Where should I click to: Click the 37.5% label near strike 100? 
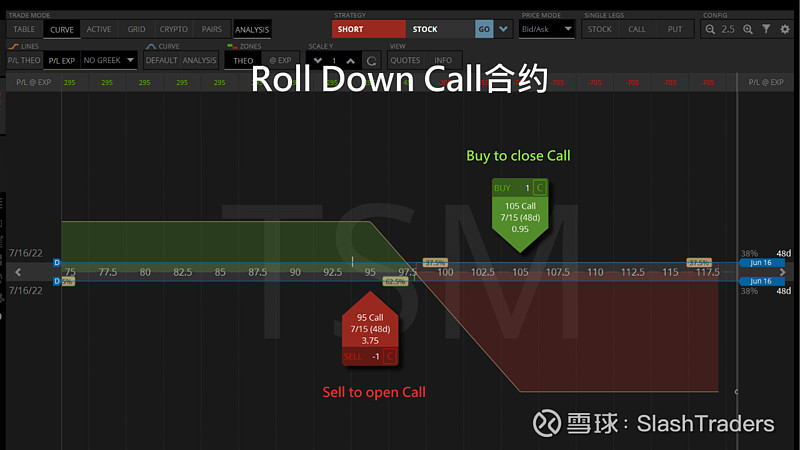(435, 262)
